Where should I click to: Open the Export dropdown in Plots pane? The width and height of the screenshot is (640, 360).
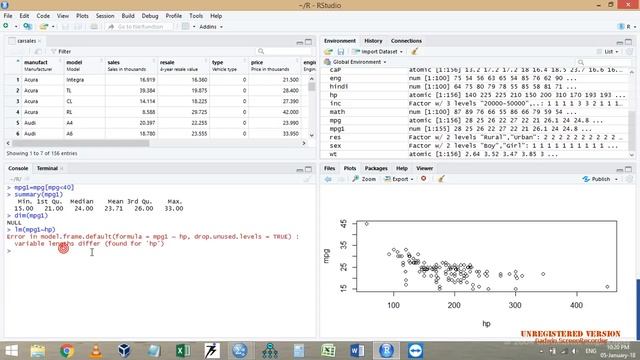tap(399, 179)
